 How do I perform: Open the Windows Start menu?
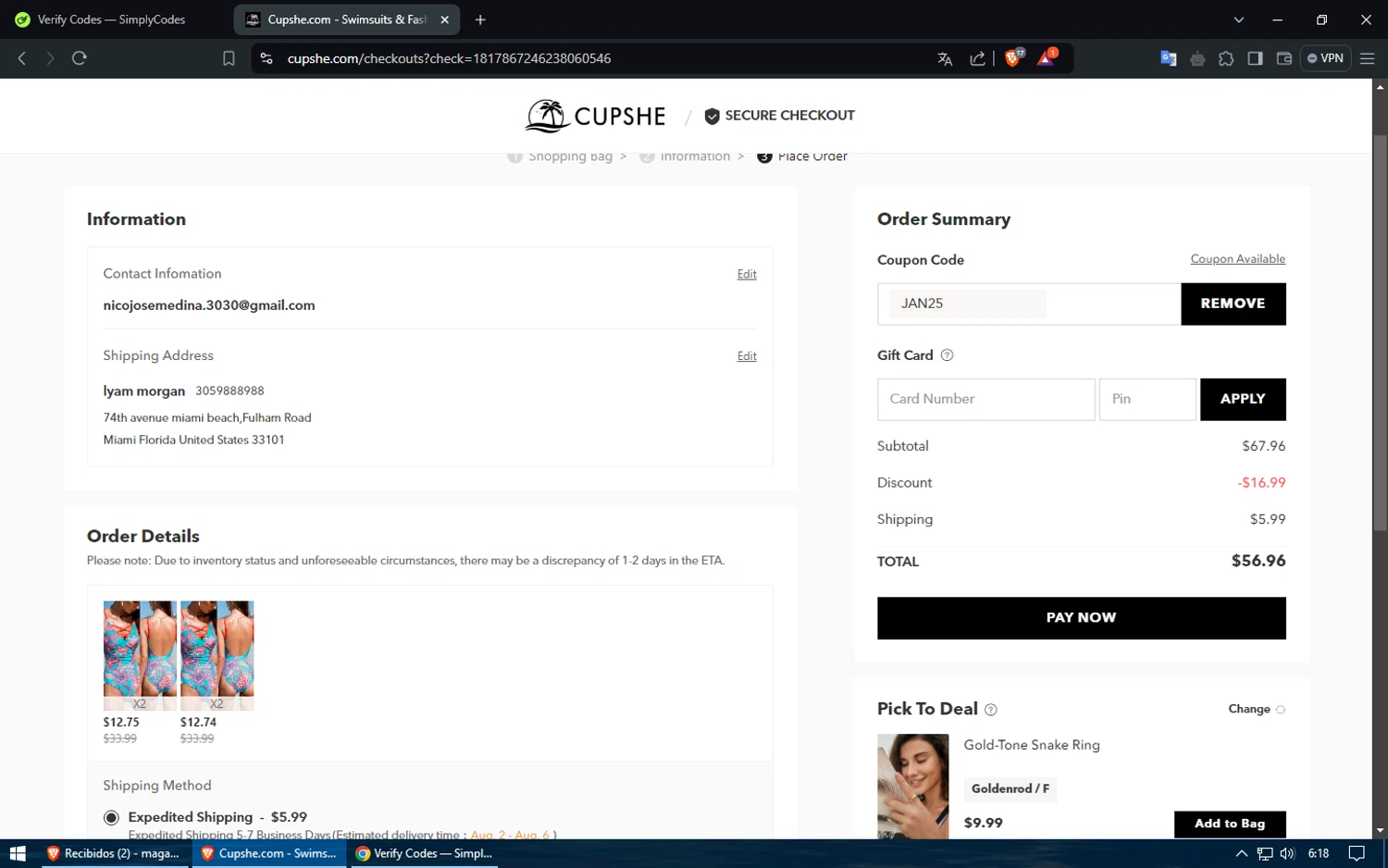pos(18,853)
